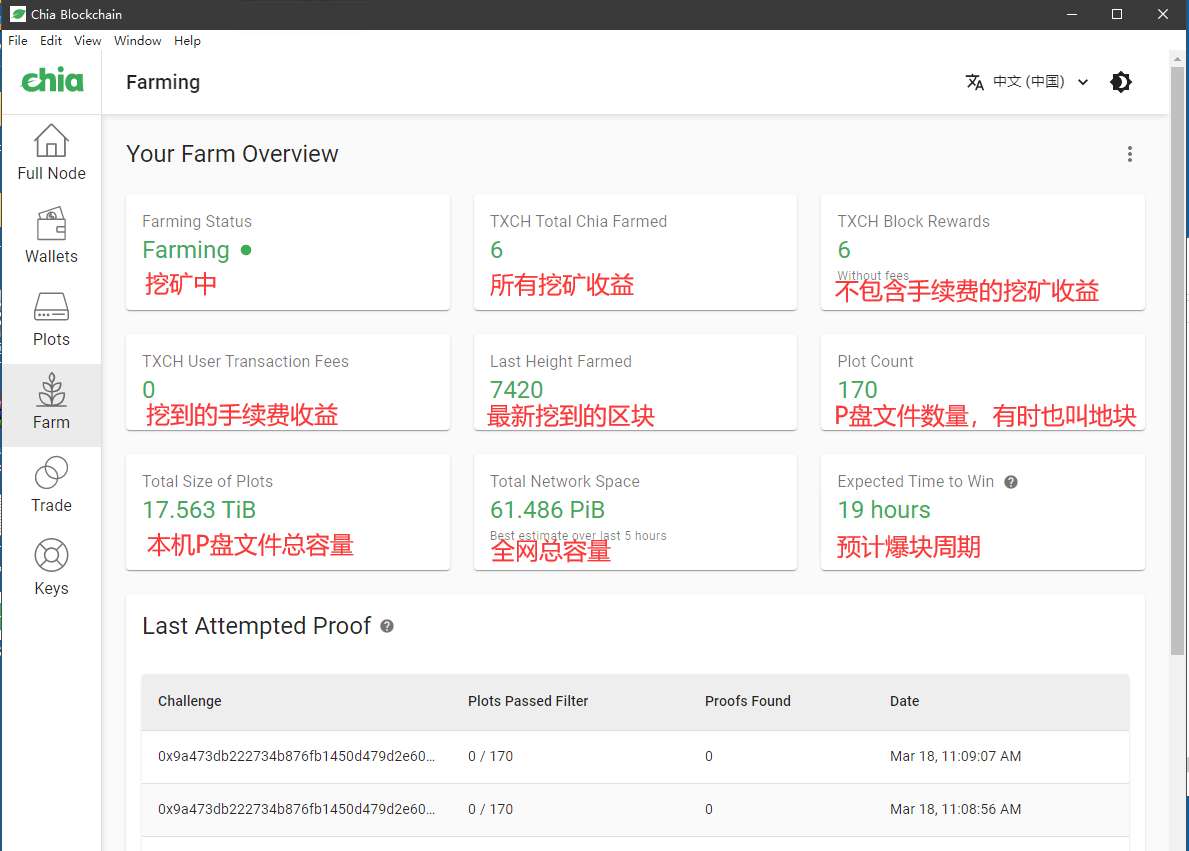Click the first challenge hash link
The height and width of the screenshot is (851, 1189).
click(295, 756)
